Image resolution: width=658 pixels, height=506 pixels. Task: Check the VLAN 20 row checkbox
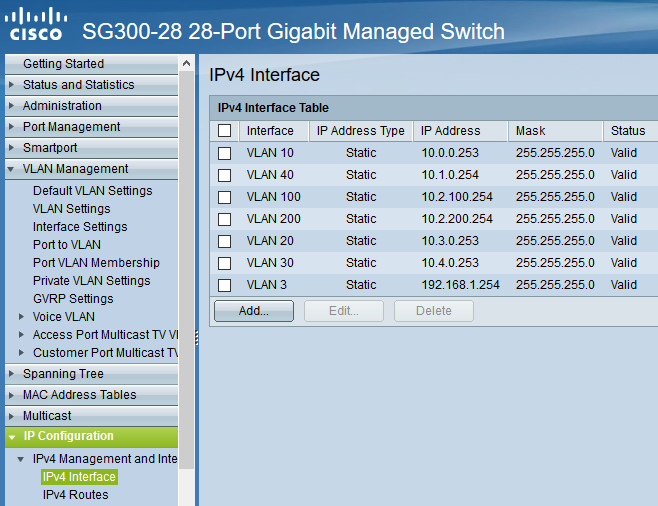point(225,241)
